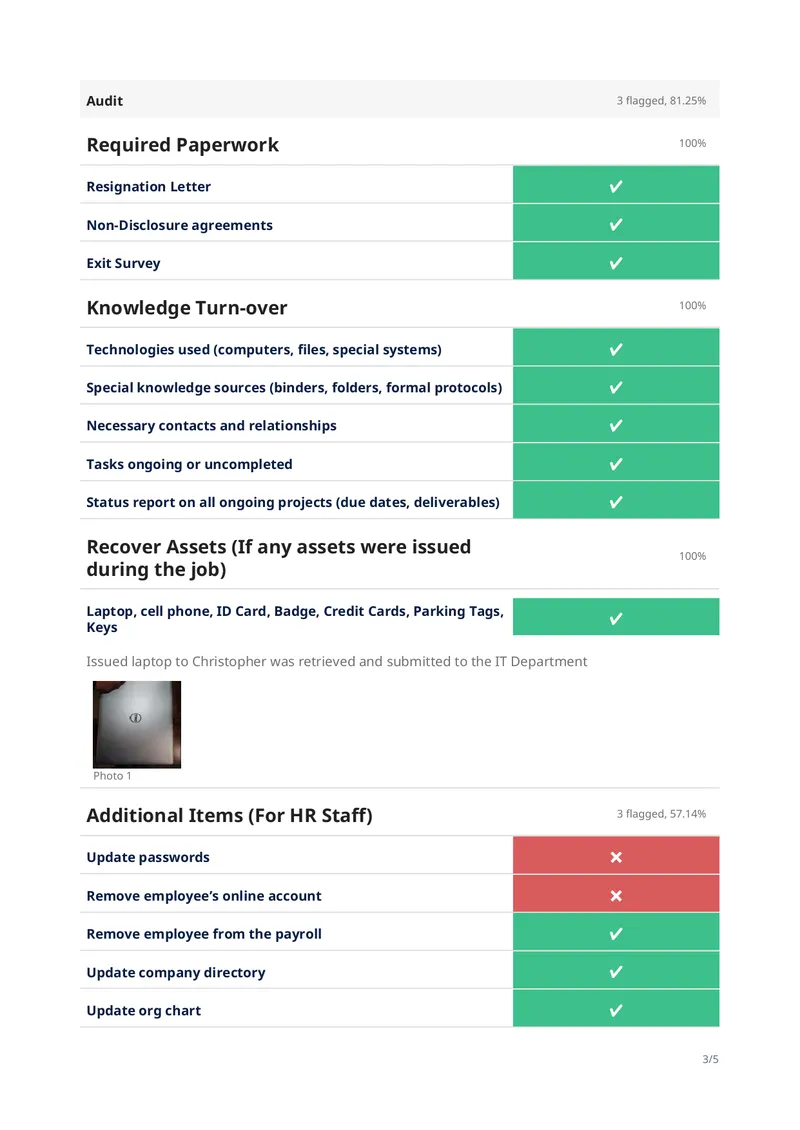The width and height of the screenshot is (800, 1130).
Task: Click the Non-Disclosure agreements checkmark icon
Action: coord(615,225)
